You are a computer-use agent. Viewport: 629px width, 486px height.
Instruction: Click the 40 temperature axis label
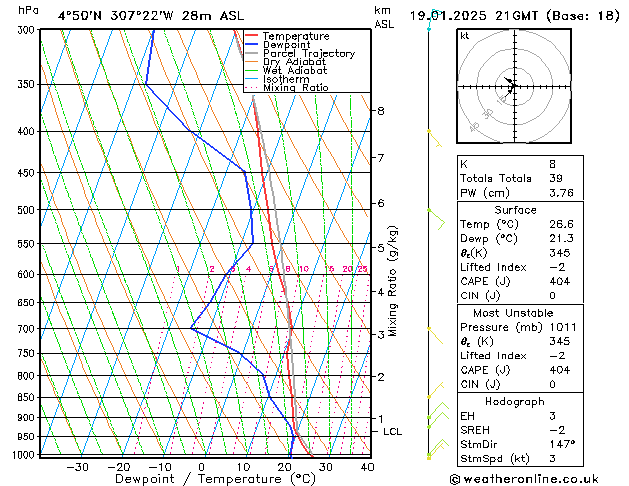coord(367,467)
